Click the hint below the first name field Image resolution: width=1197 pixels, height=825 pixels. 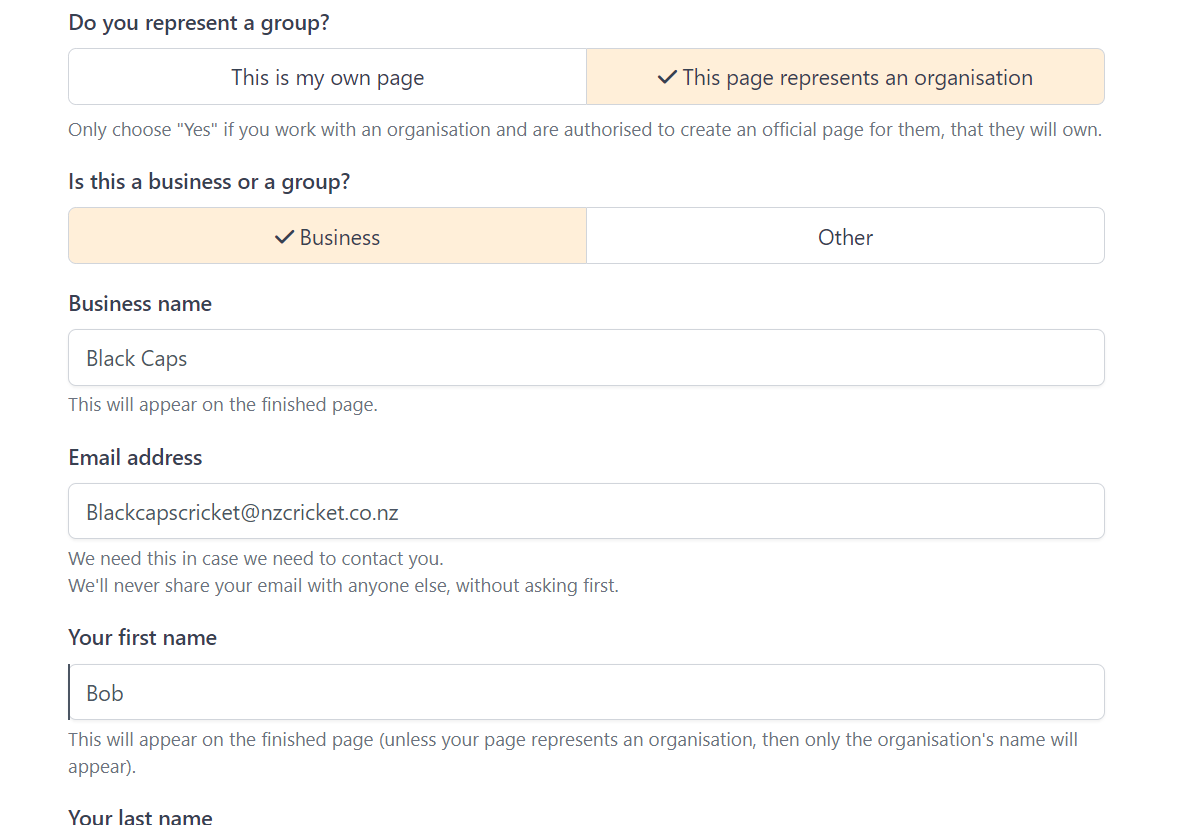point(573,752)
